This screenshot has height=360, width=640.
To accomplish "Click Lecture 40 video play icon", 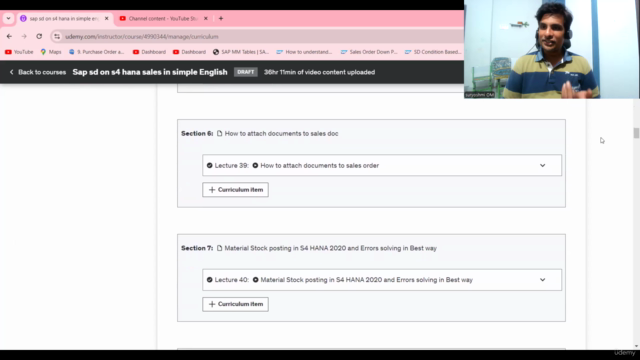I will coord(256,280).
